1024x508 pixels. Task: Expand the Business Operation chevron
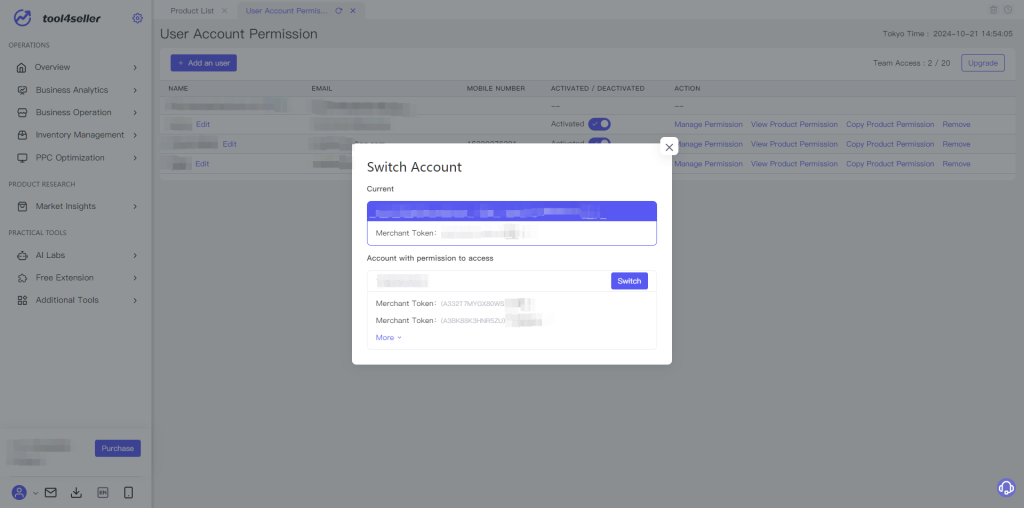click(135, 112)
